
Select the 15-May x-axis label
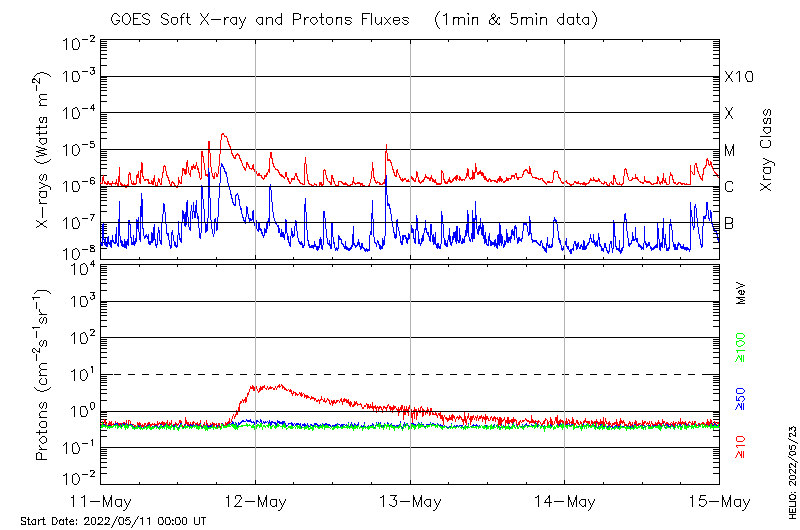719,500
